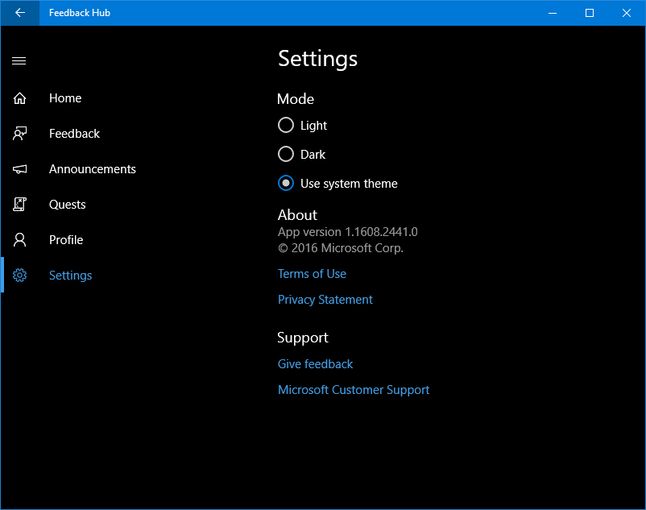This screenshot has width=646, height=510.
Task: Click the Give feedback link
Action: (315, 364)
